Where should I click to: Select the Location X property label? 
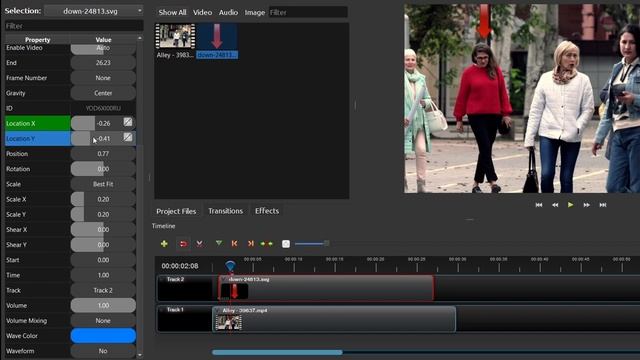[x=38, y=123]
